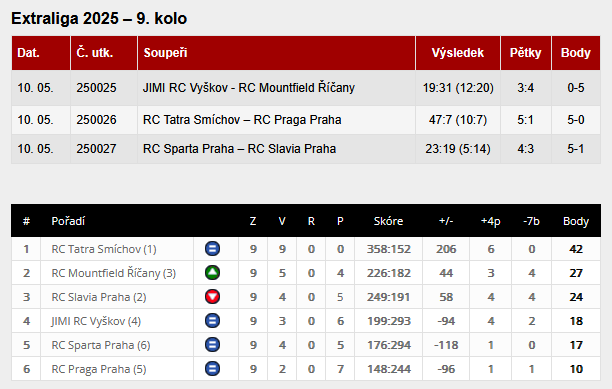Click the Výsledek header in results table
Screen dimensions: 612x389
click(x=457, y=53)
